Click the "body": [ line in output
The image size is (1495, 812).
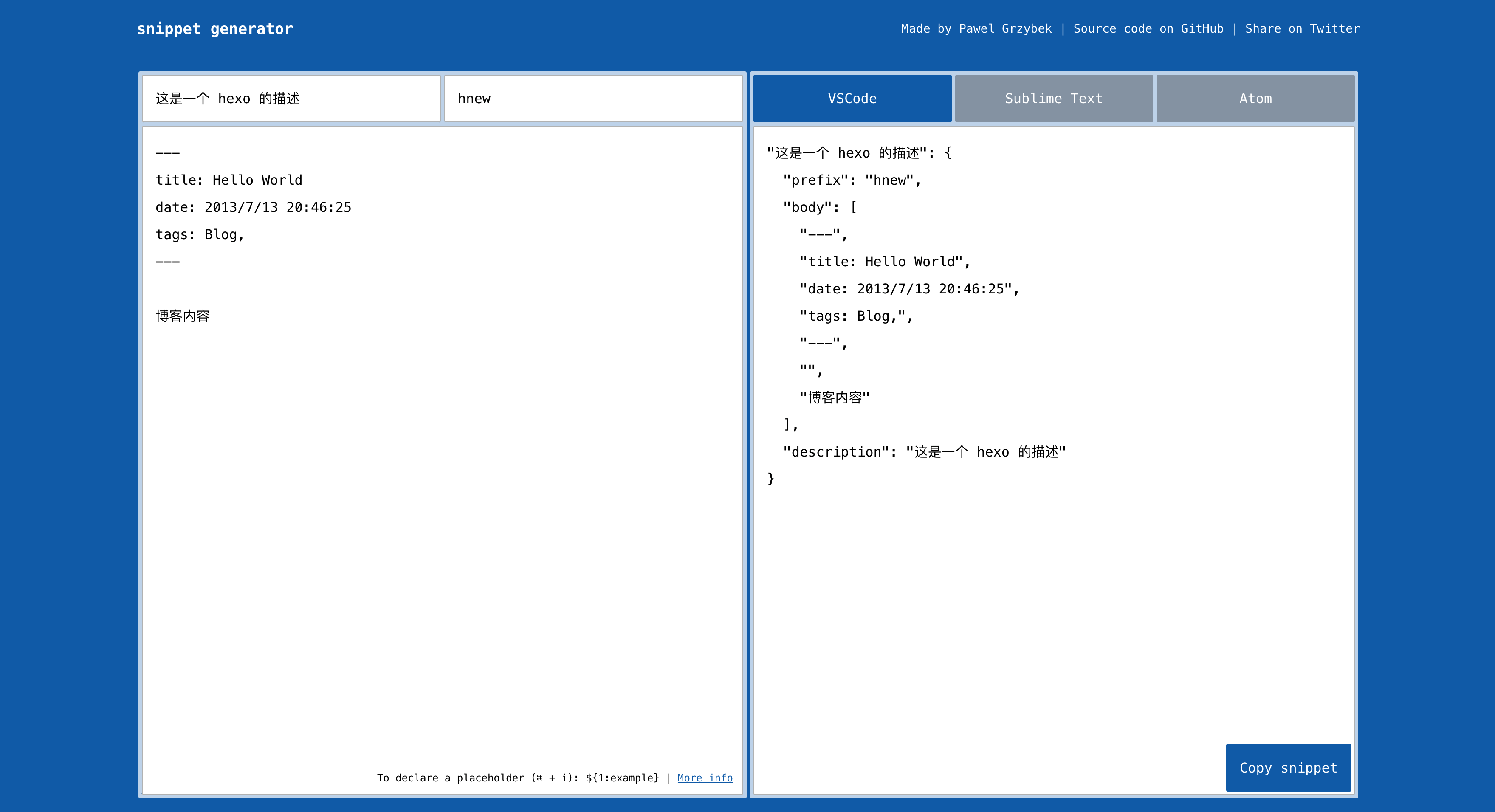coord(819,207)
